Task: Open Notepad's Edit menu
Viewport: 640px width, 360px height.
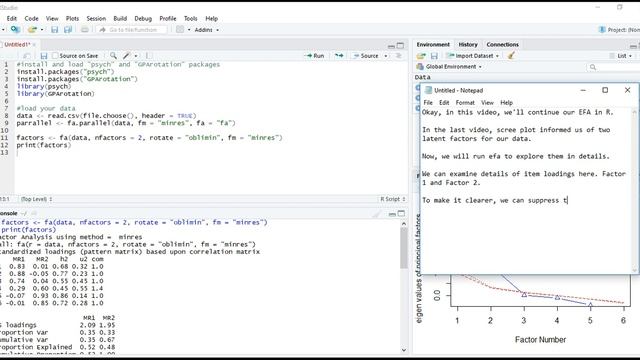Action: pyautogui.click(x=444, y=102)
